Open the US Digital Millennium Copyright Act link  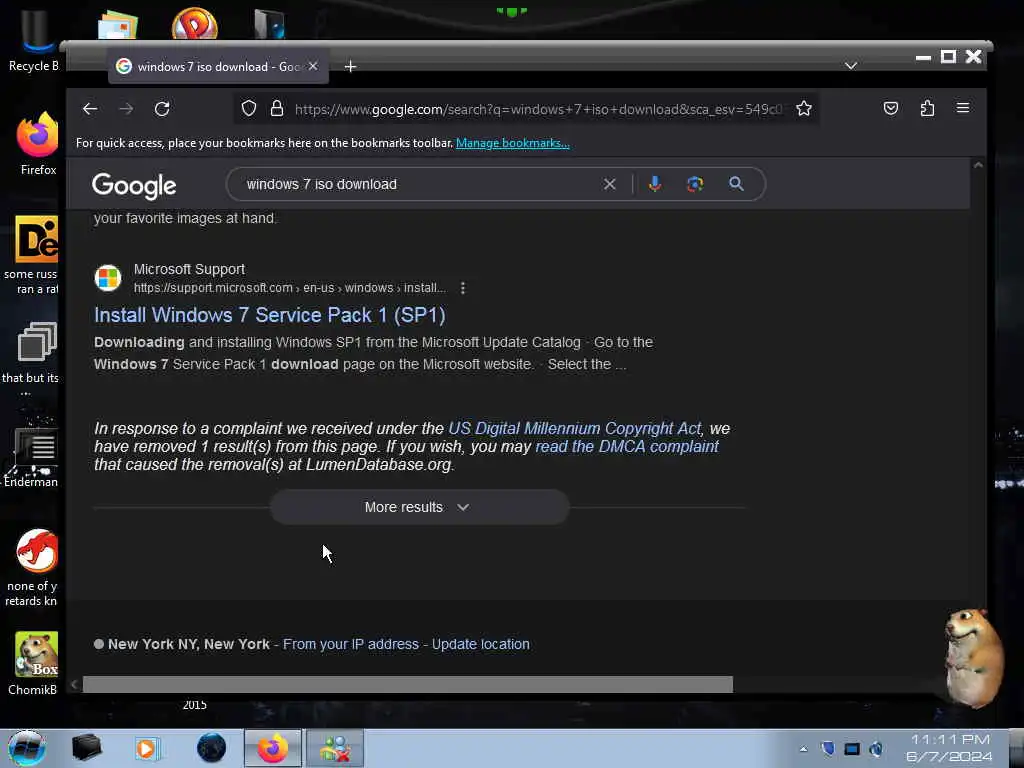(x=574, y=428)
